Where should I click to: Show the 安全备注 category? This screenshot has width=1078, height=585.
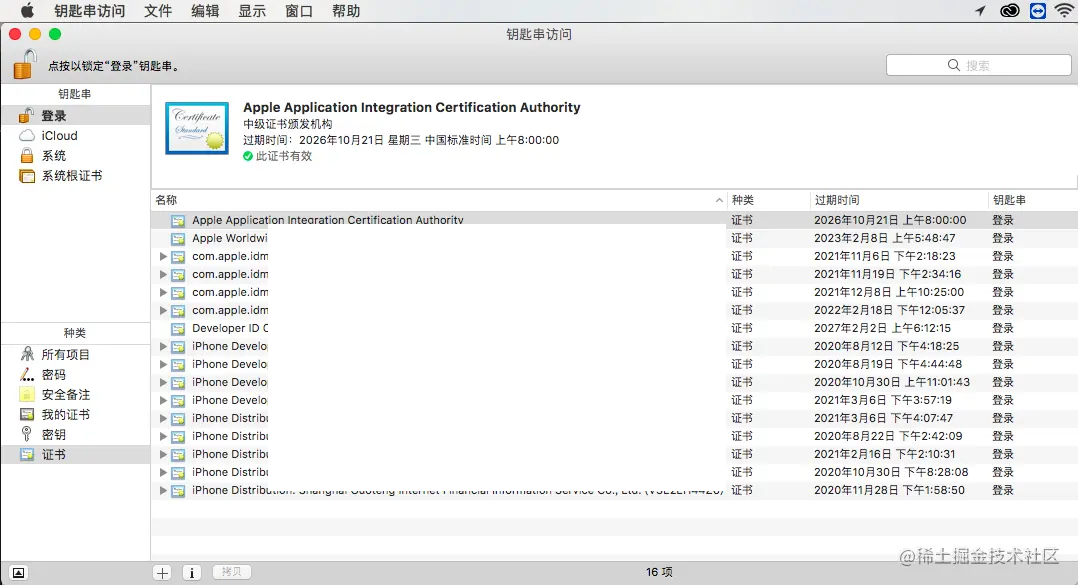(x=76, y=394)
